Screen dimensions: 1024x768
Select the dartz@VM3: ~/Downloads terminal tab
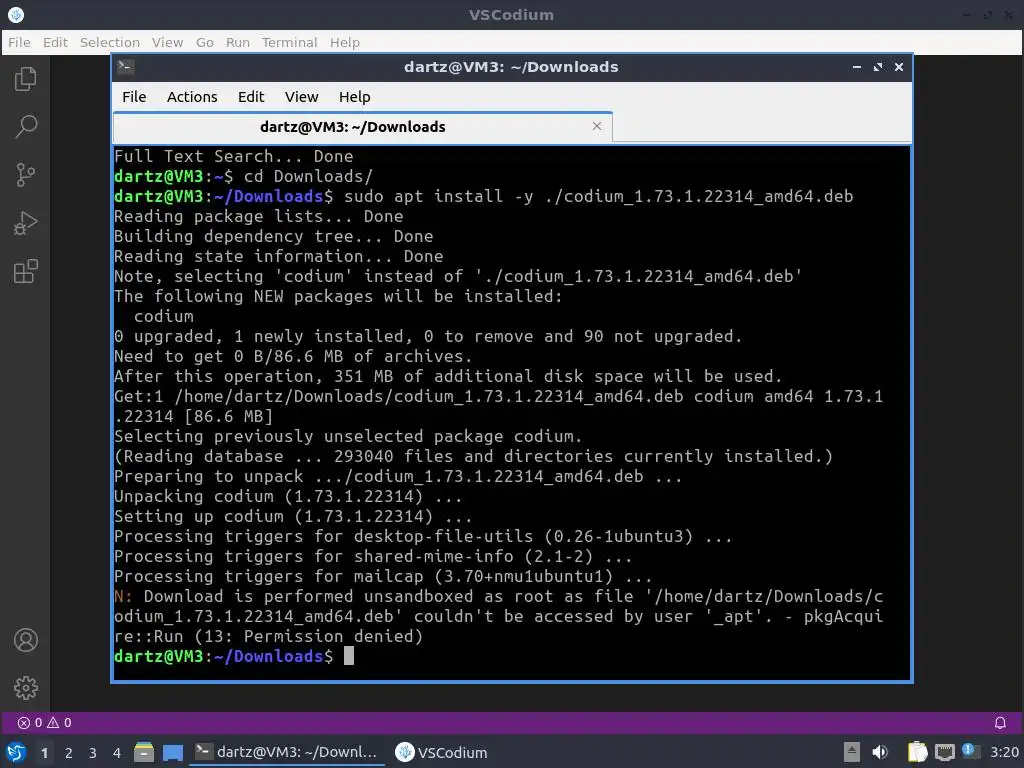click(362, 127)
